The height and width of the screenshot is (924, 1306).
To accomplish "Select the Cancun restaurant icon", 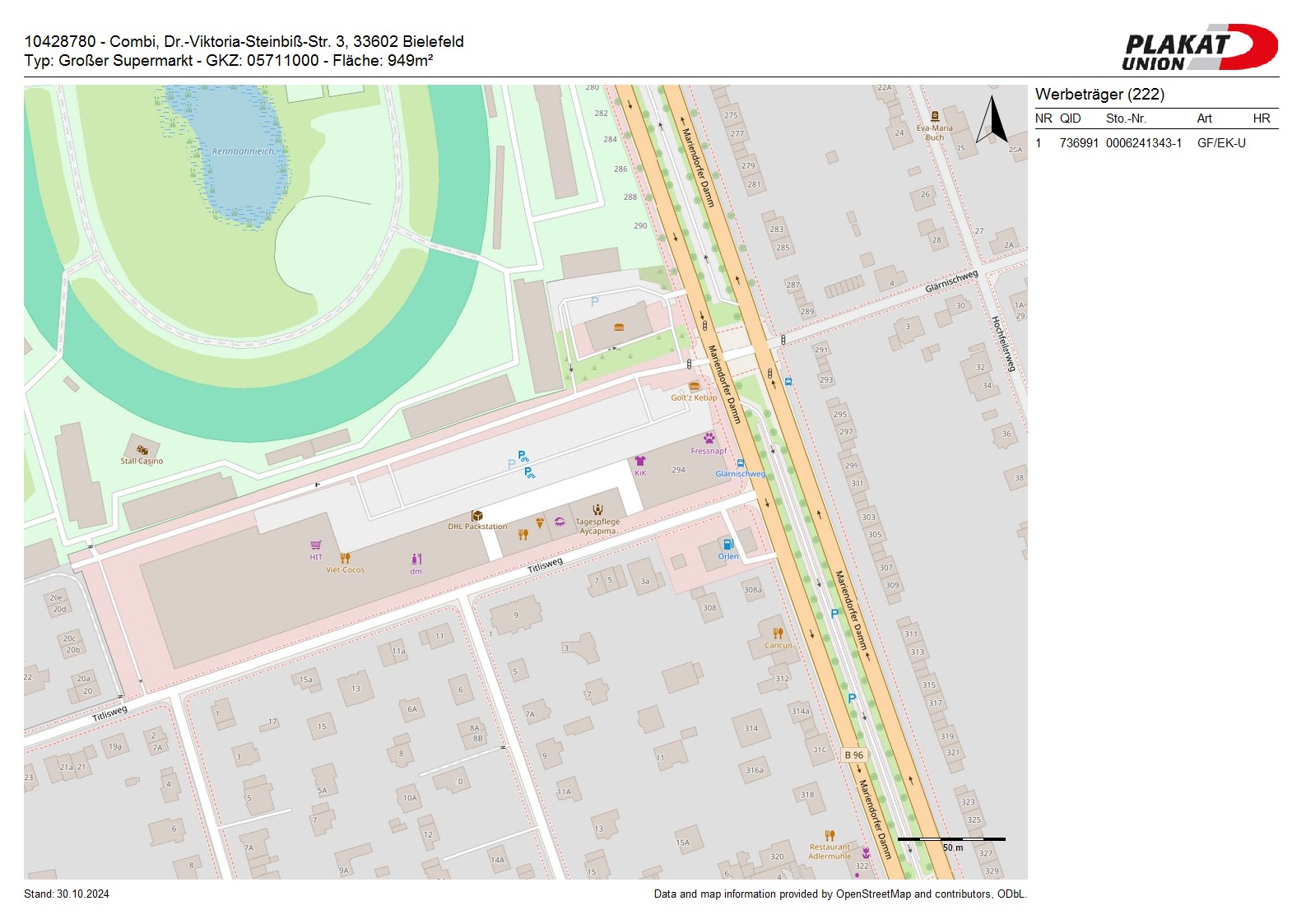I will click(778, 634).
